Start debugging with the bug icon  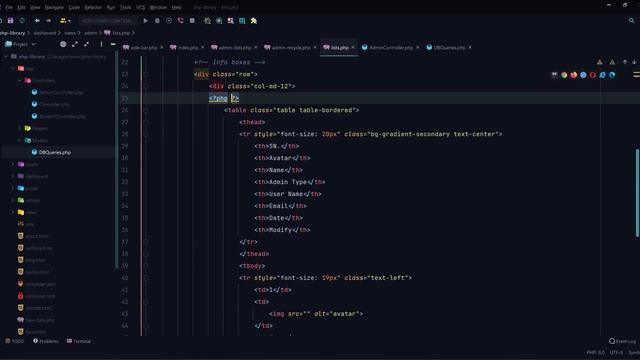tap(157, 20)
